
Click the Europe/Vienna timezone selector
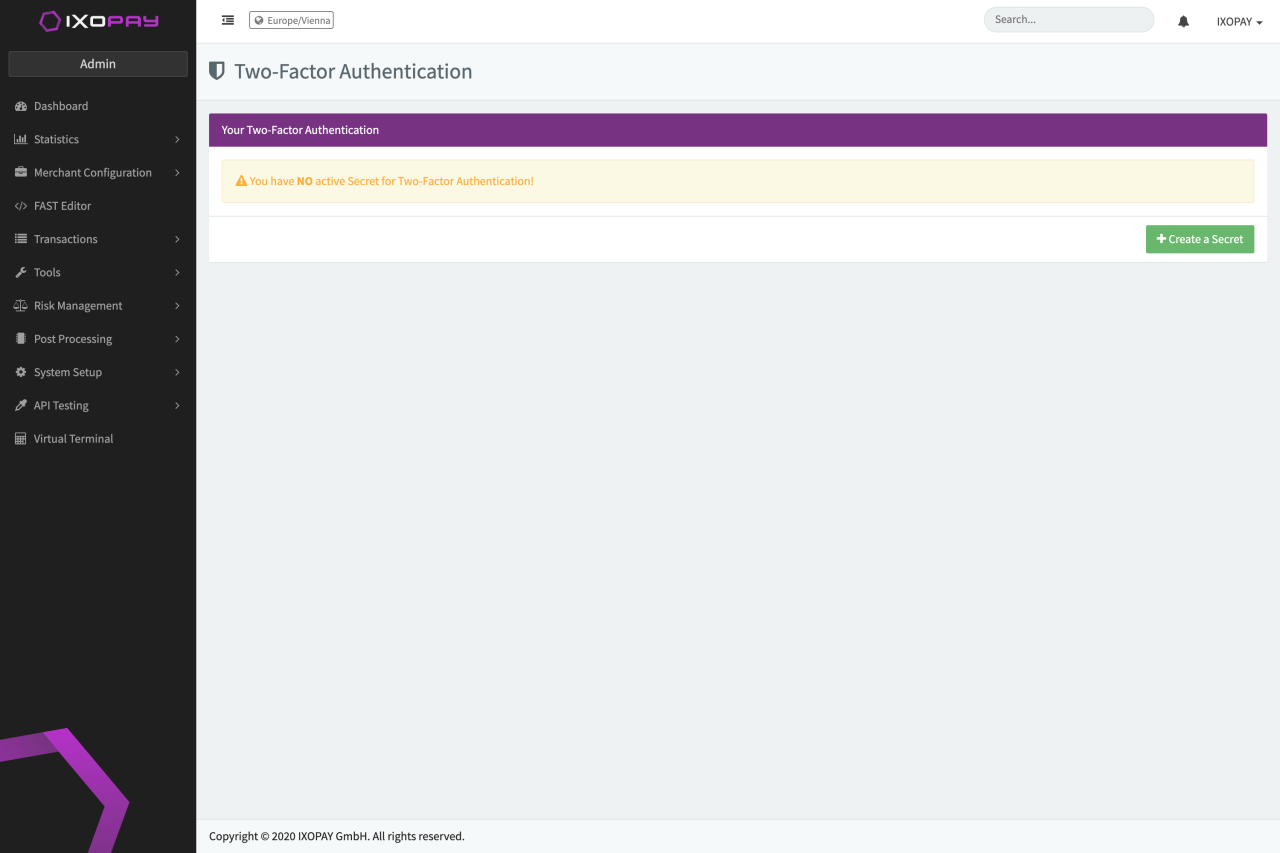point(291,20)
